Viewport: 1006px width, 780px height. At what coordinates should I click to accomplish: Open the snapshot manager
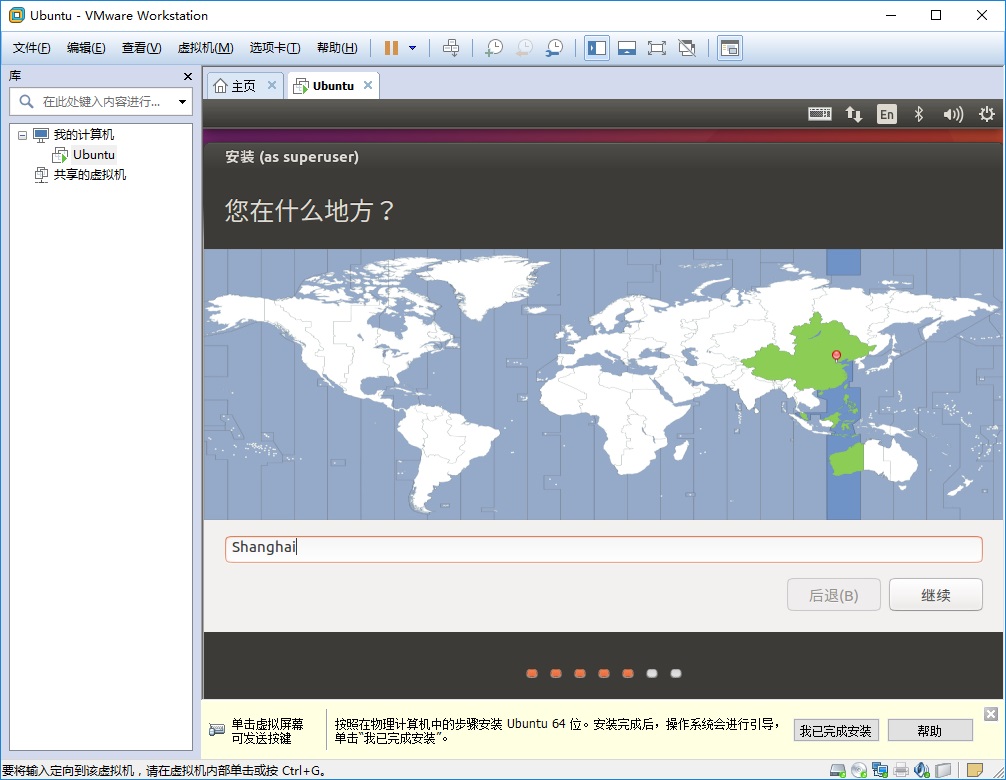pyautogui.click(x=554, y=48)
